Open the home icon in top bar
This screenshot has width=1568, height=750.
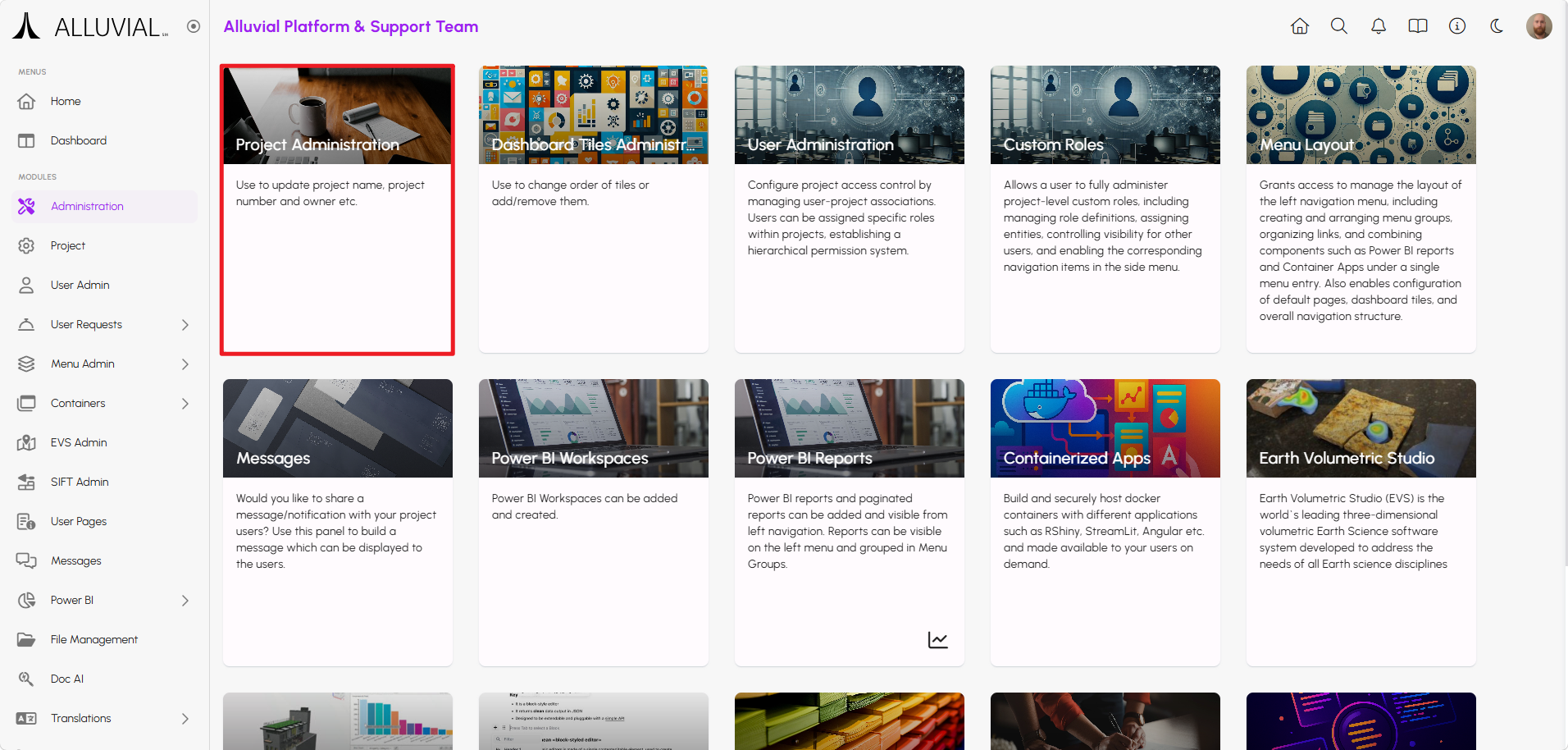[x=1300, y=26]
